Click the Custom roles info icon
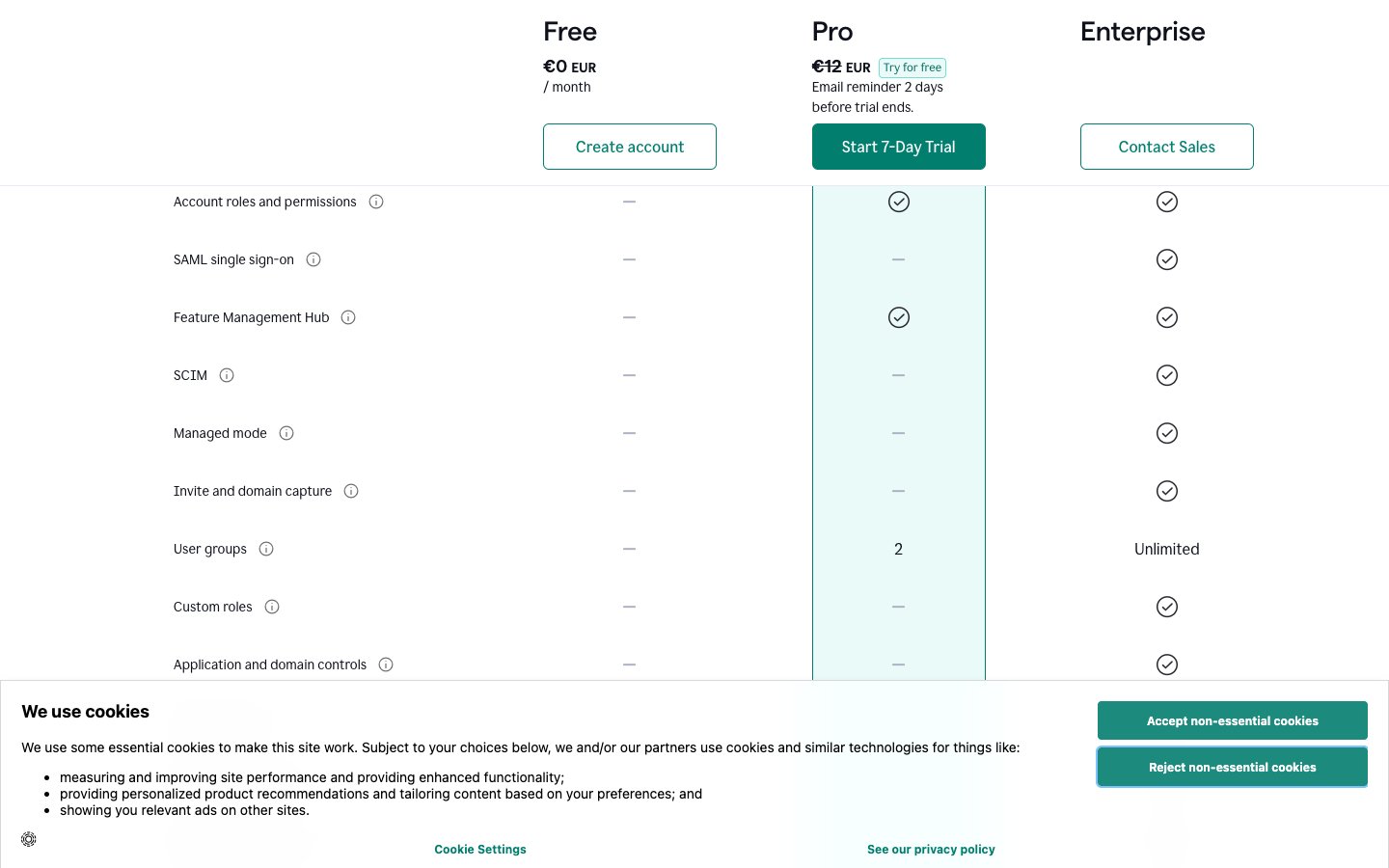Image resolution: width=1389 pixels, height=868 pixels. point(272,607)
